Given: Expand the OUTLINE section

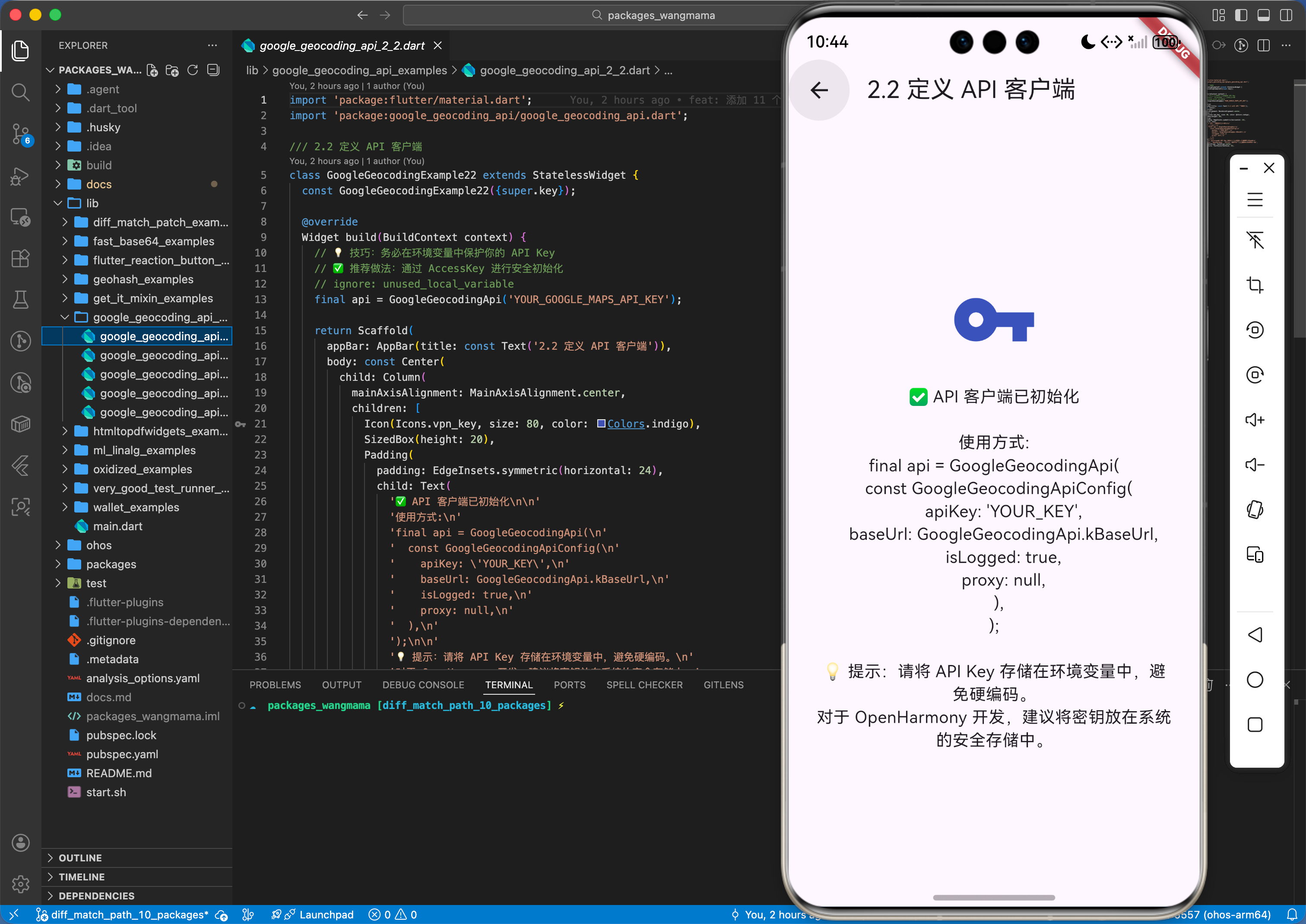Looking at the screenshot, I should point(80,858).
